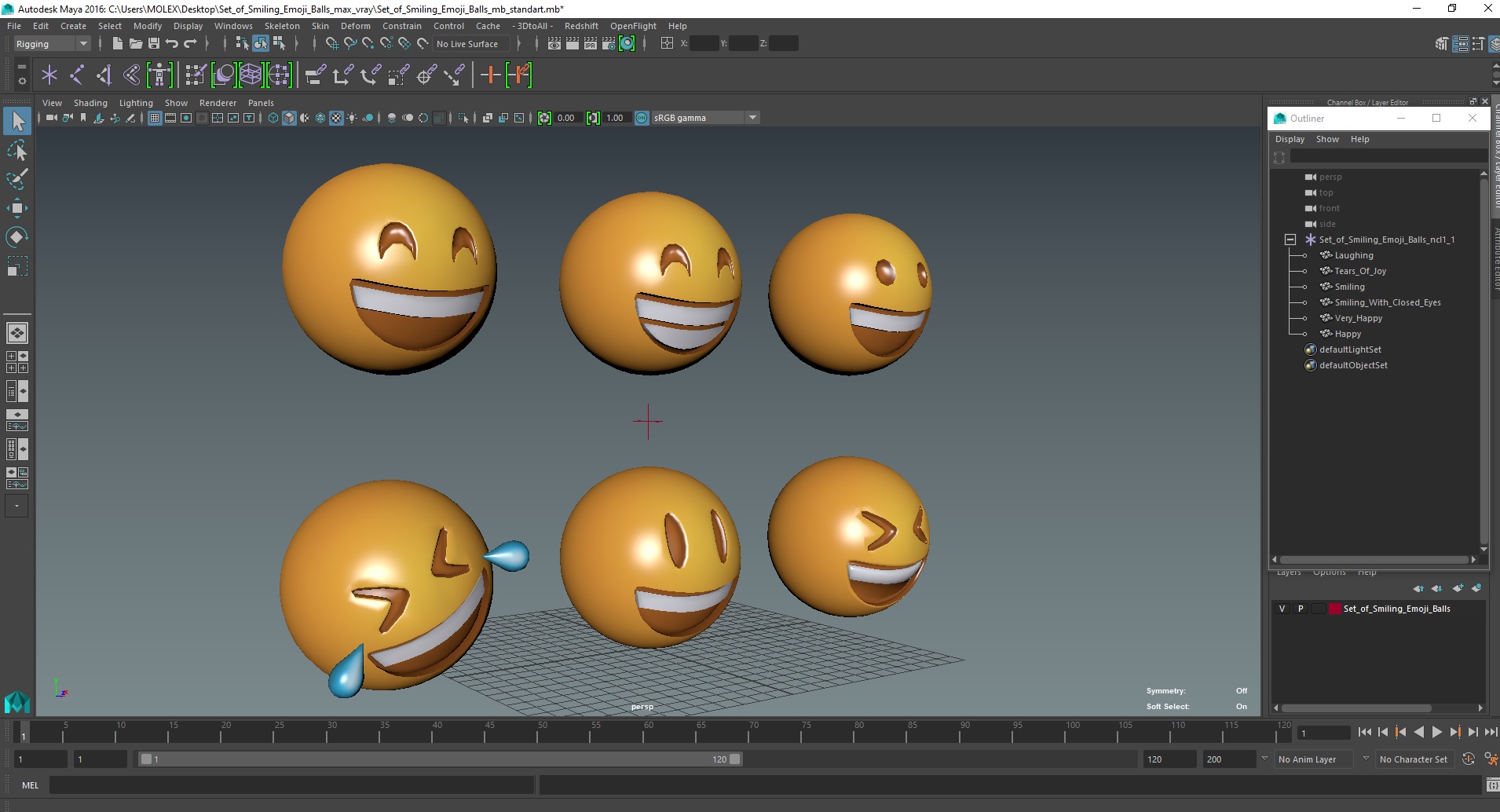Select Smiling_With_Closed_Eyes in the Outliner

coord(1388,302)
